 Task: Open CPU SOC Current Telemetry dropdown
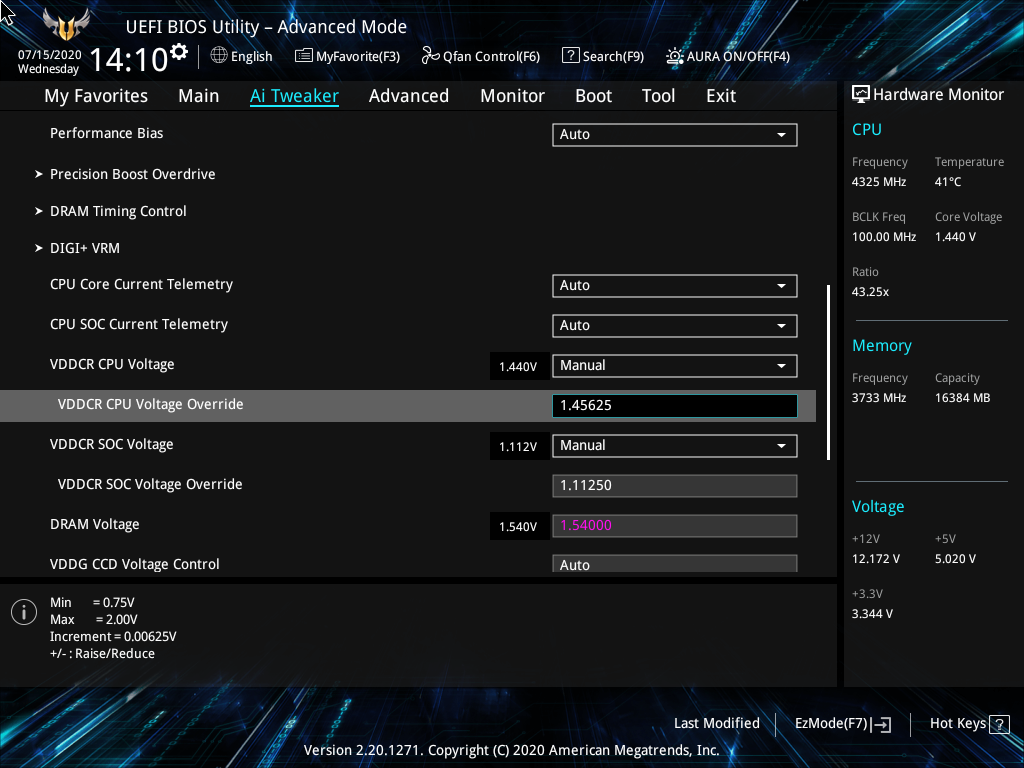[x=675, y=326]
